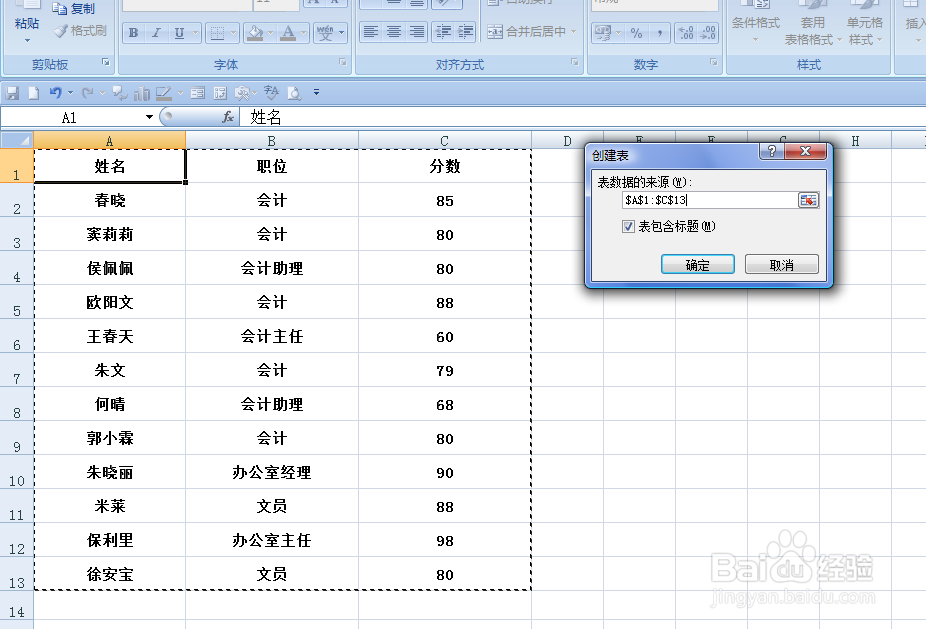Launch 数字 group dialog
Screen dimensions: 926x629
(x=713, y=62)
